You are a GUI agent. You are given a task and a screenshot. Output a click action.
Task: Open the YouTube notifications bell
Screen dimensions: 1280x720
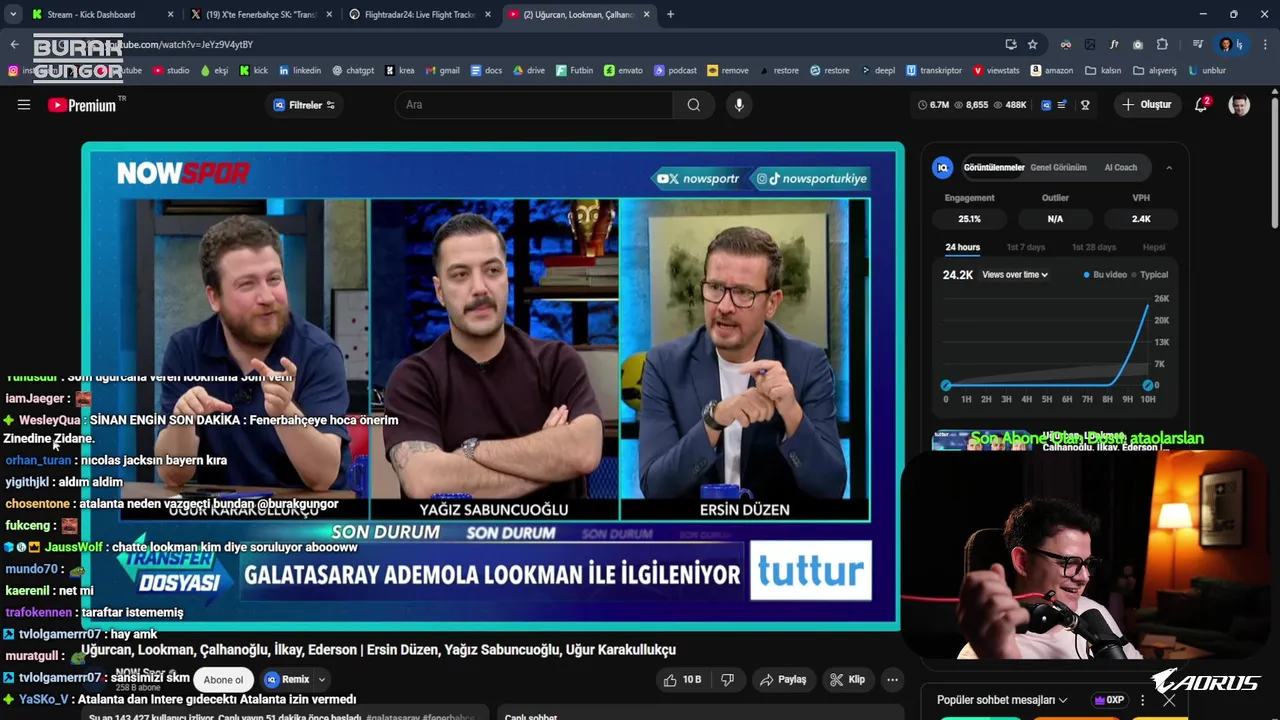tap(1202, 105)
